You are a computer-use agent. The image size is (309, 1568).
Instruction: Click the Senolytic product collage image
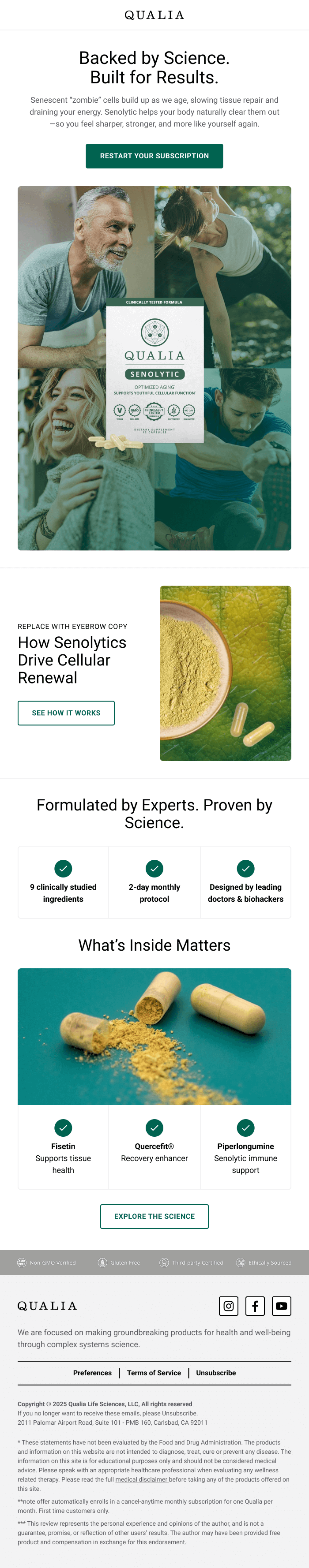(154, 368)
